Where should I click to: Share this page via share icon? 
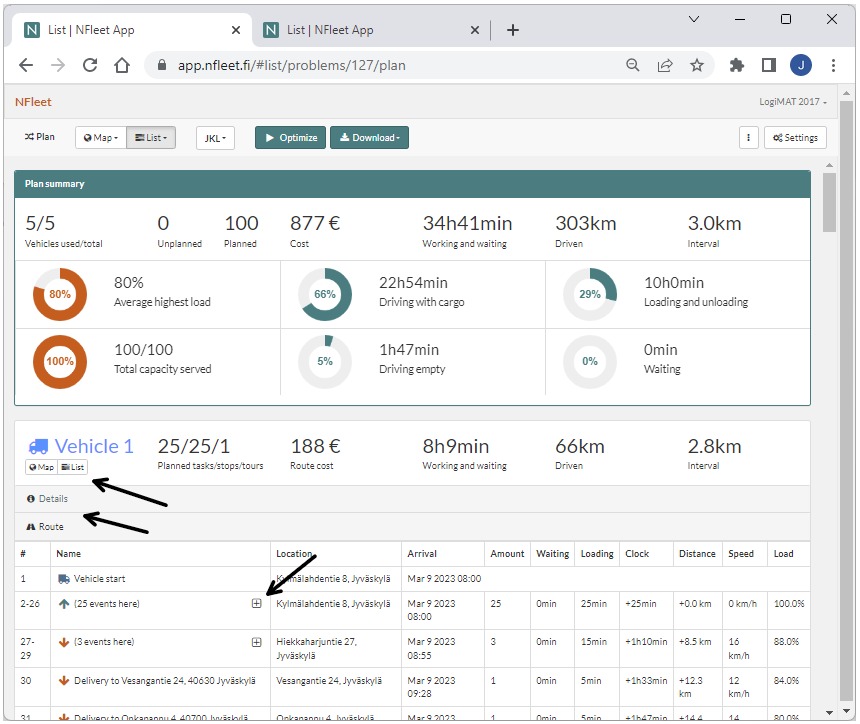[665, 65]
